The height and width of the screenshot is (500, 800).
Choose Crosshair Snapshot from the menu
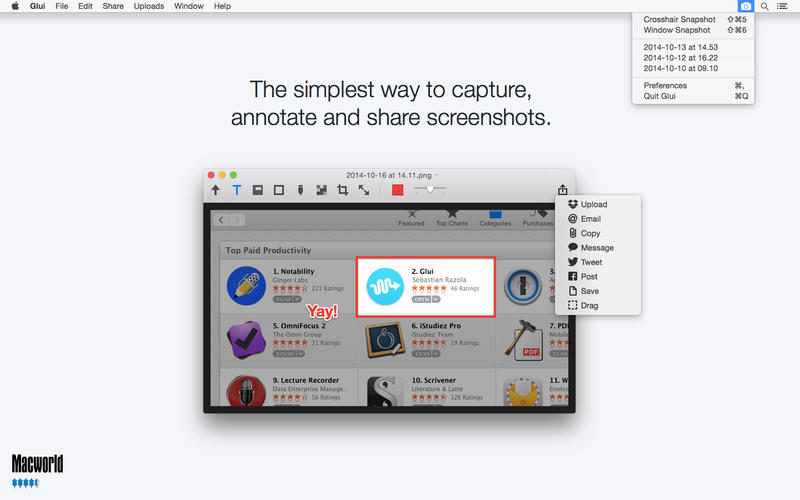click(x=680, y=19)
